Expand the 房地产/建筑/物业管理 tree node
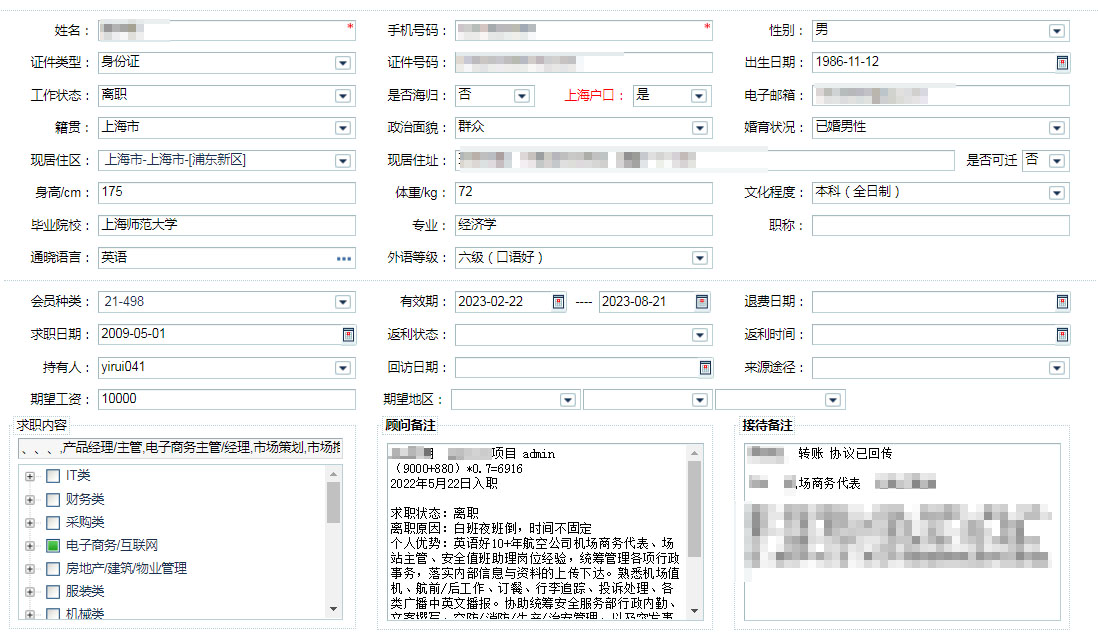 coord(29,569)
